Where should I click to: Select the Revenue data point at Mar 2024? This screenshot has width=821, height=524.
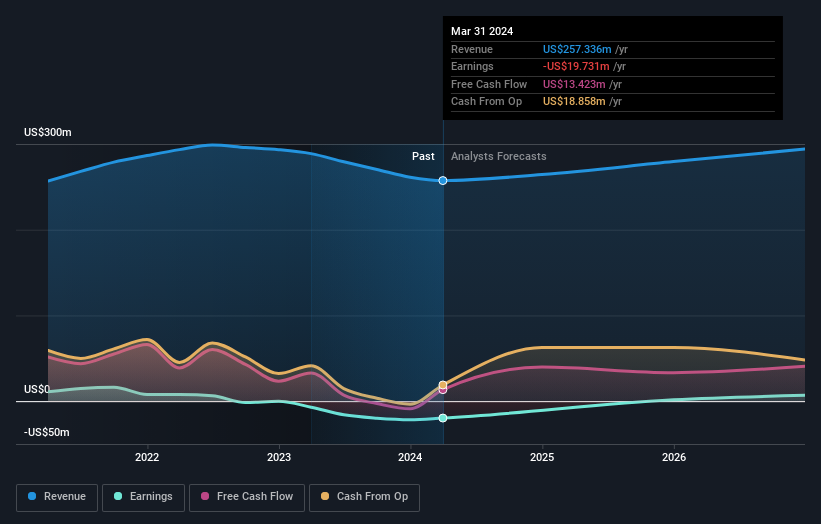pos(443,181)
